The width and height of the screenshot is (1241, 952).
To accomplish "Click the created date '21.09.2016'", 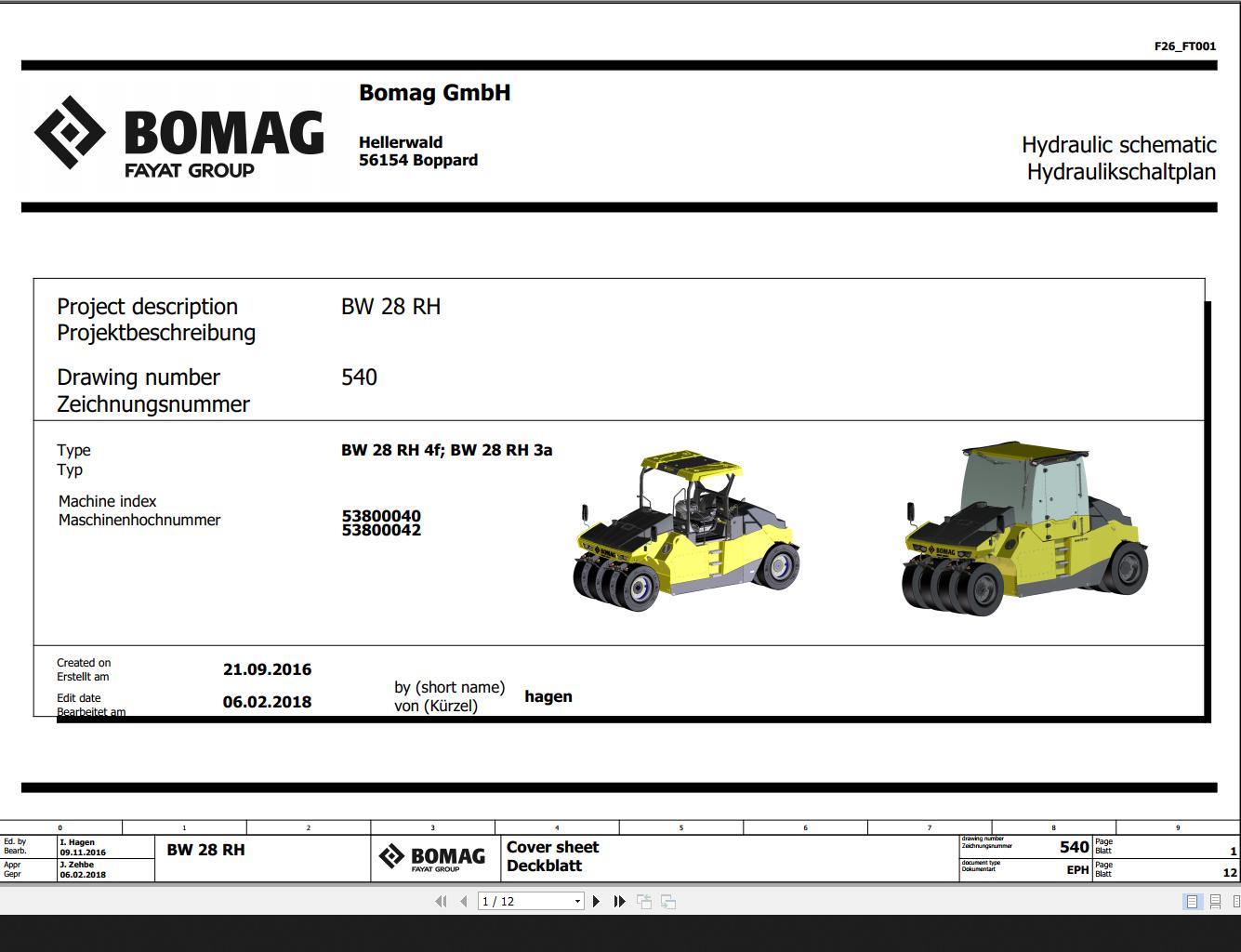I will coord(267,669).
